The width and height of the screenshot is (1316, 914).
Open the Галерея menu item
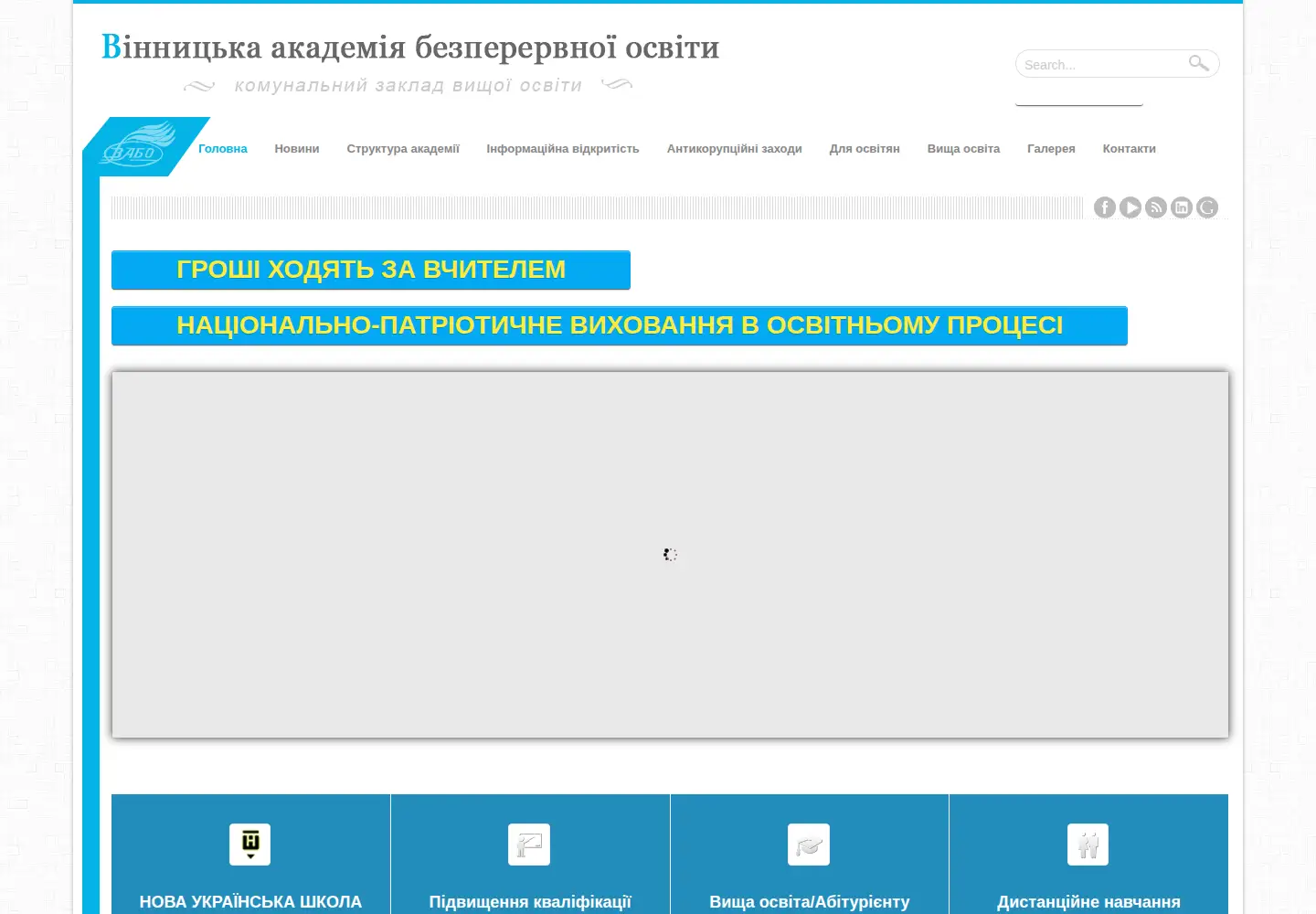[x=1051, y=148]
